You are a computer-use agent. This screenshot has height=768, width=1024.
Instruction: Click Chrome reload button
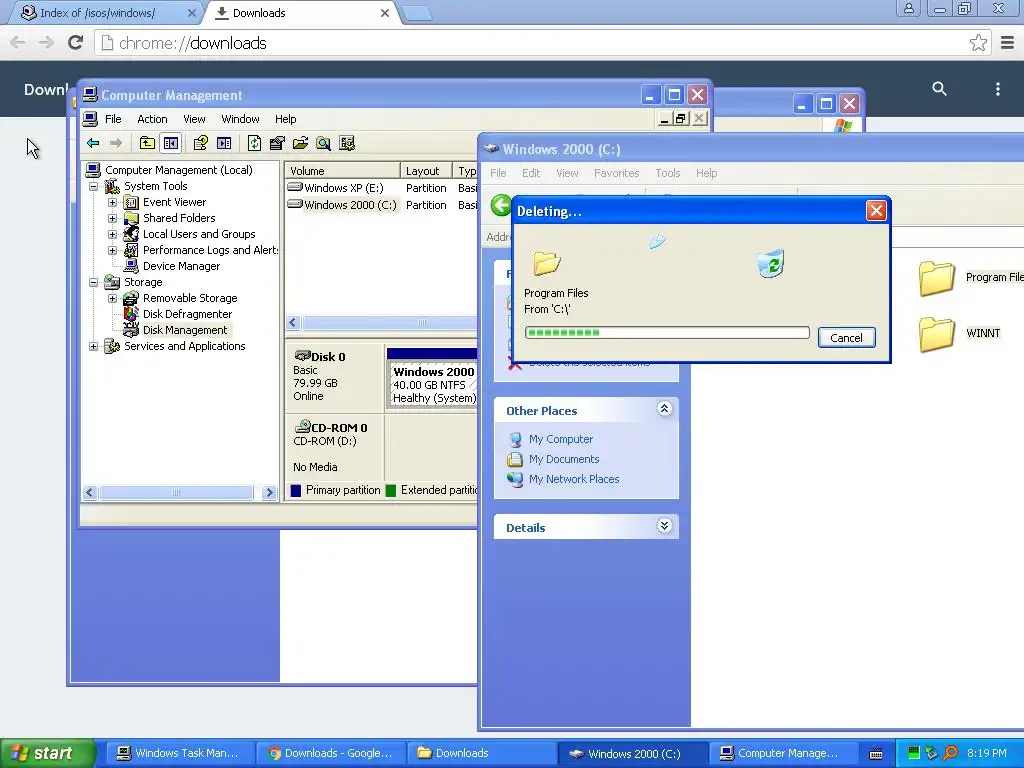coord(76,43)
